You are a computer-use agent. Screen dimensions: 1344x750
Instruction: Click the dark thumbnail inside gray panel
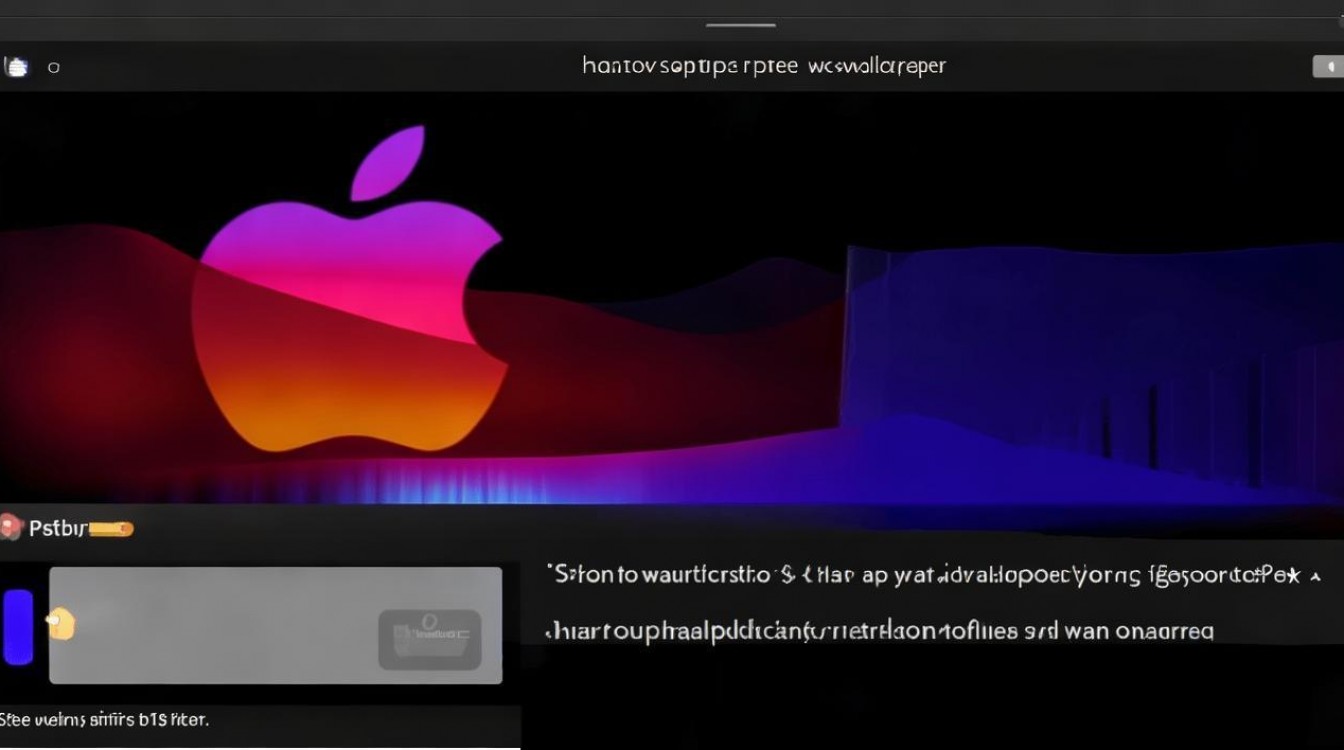pos(429,639)
